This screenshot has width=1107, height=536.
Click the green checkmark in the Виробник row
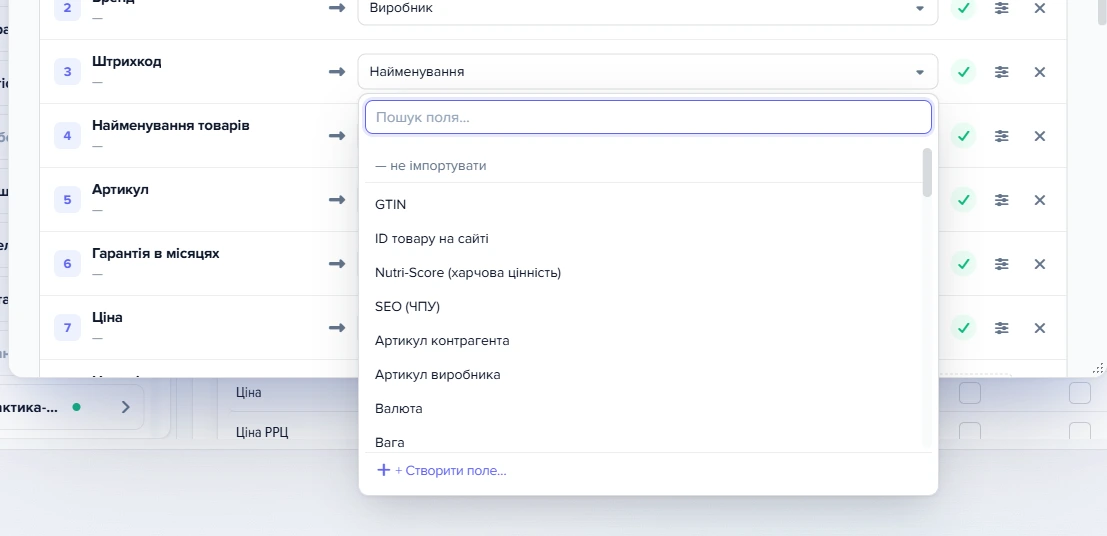pyautogui.click(x=964, y=8)
